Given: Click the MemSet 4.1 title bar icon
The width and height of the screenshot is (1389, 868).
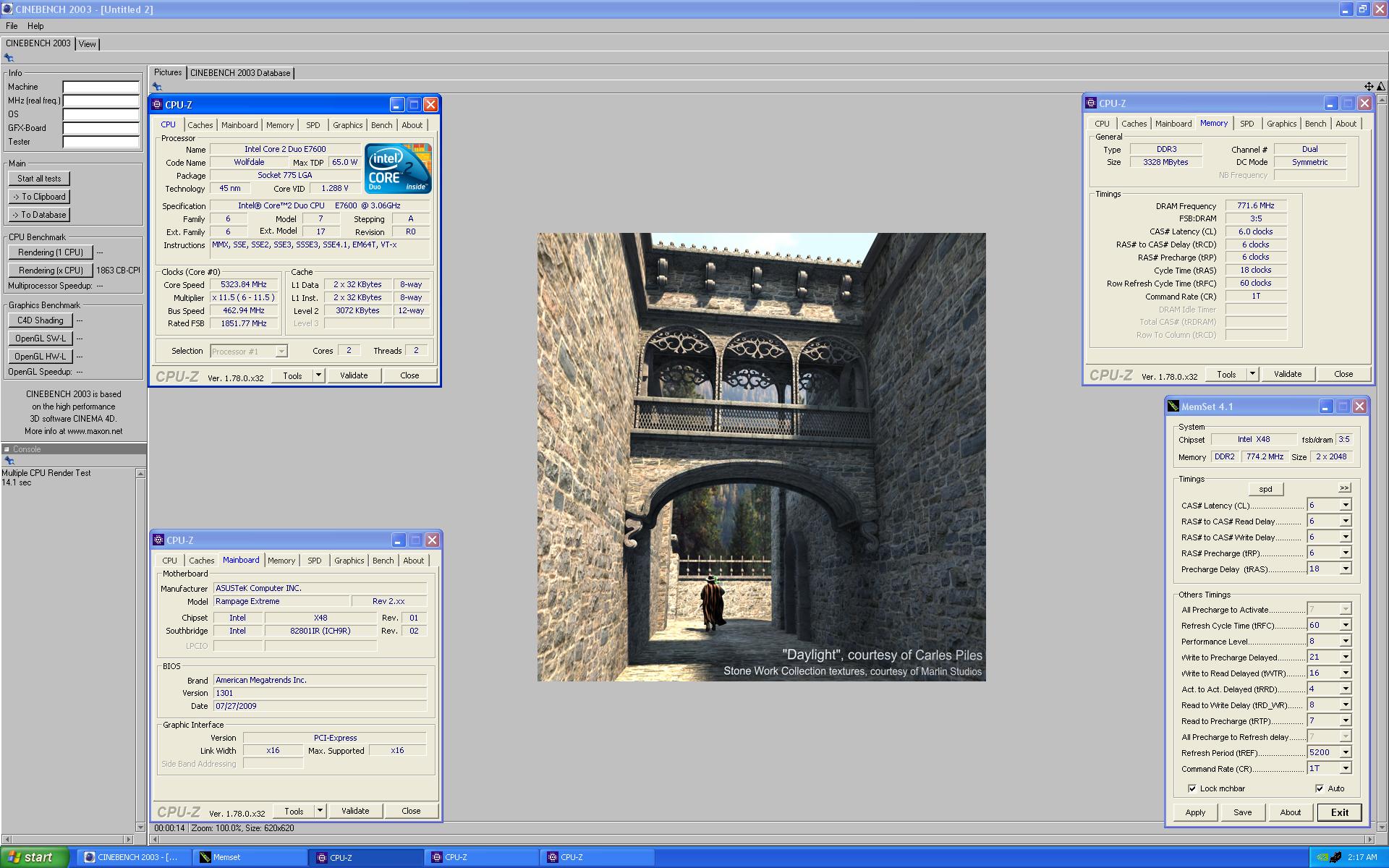Looking at the screenshot, I should [1173, 406].
